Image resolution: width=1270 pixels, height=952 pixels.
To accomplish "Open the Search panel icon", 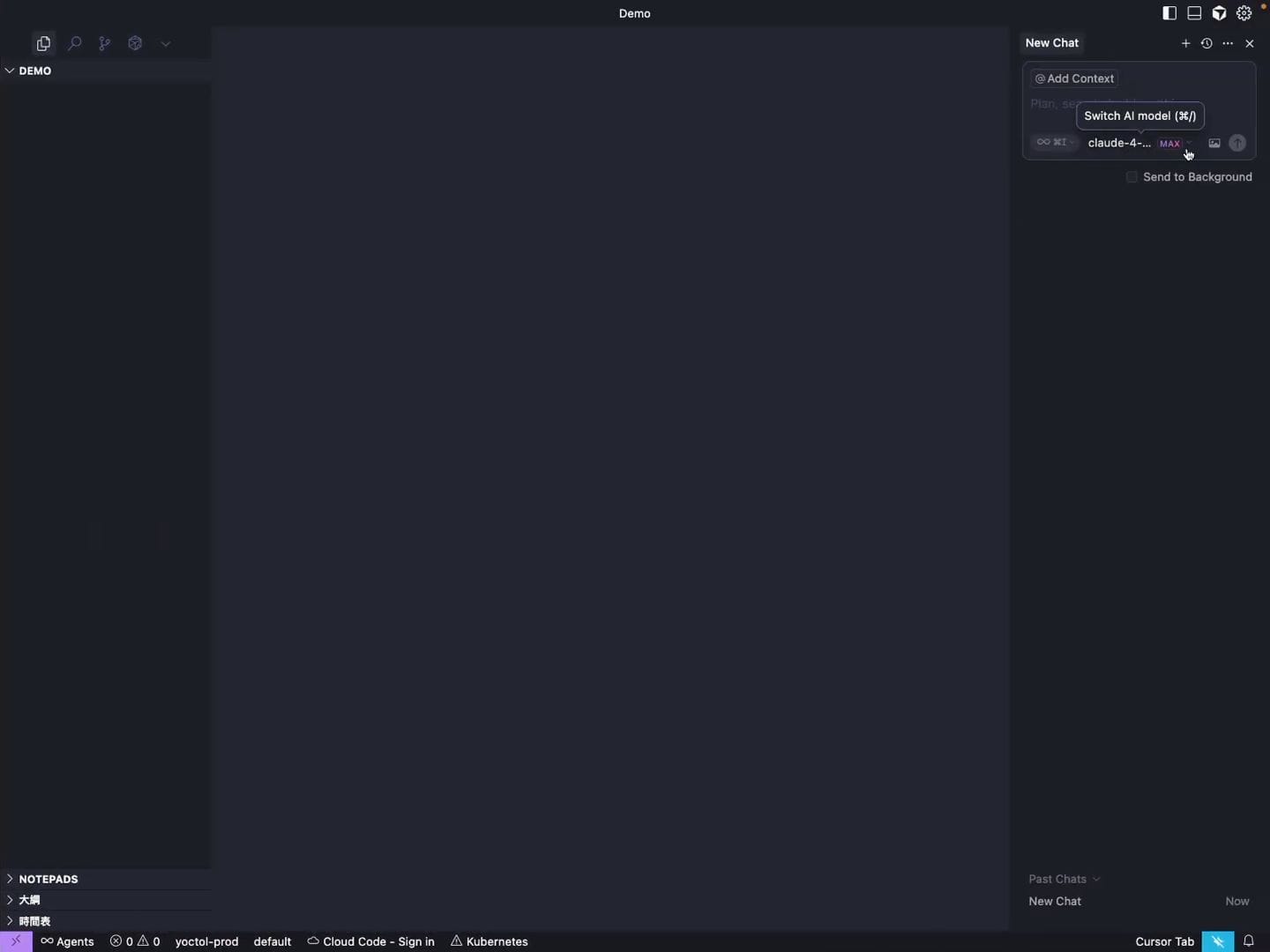I will [75, 43].
